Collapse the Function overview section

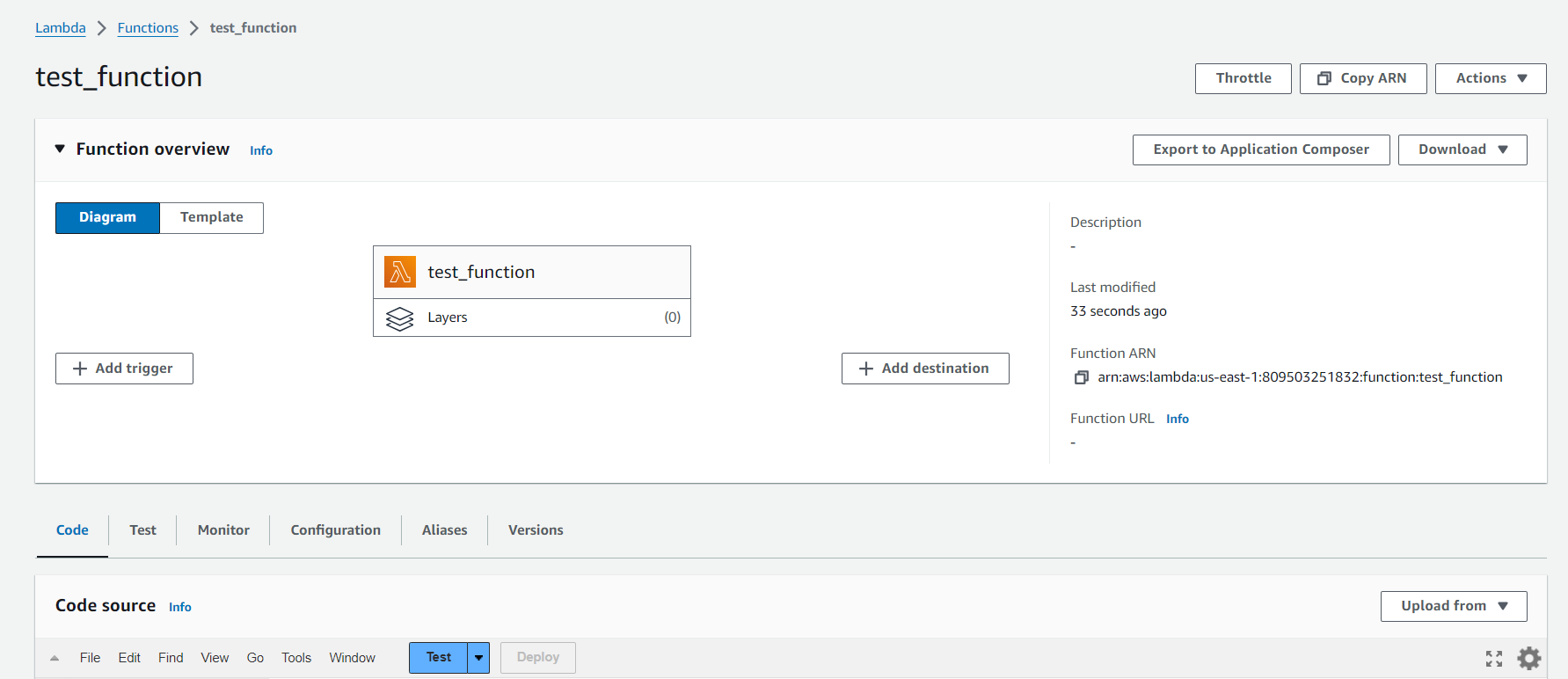coord(60,150)
